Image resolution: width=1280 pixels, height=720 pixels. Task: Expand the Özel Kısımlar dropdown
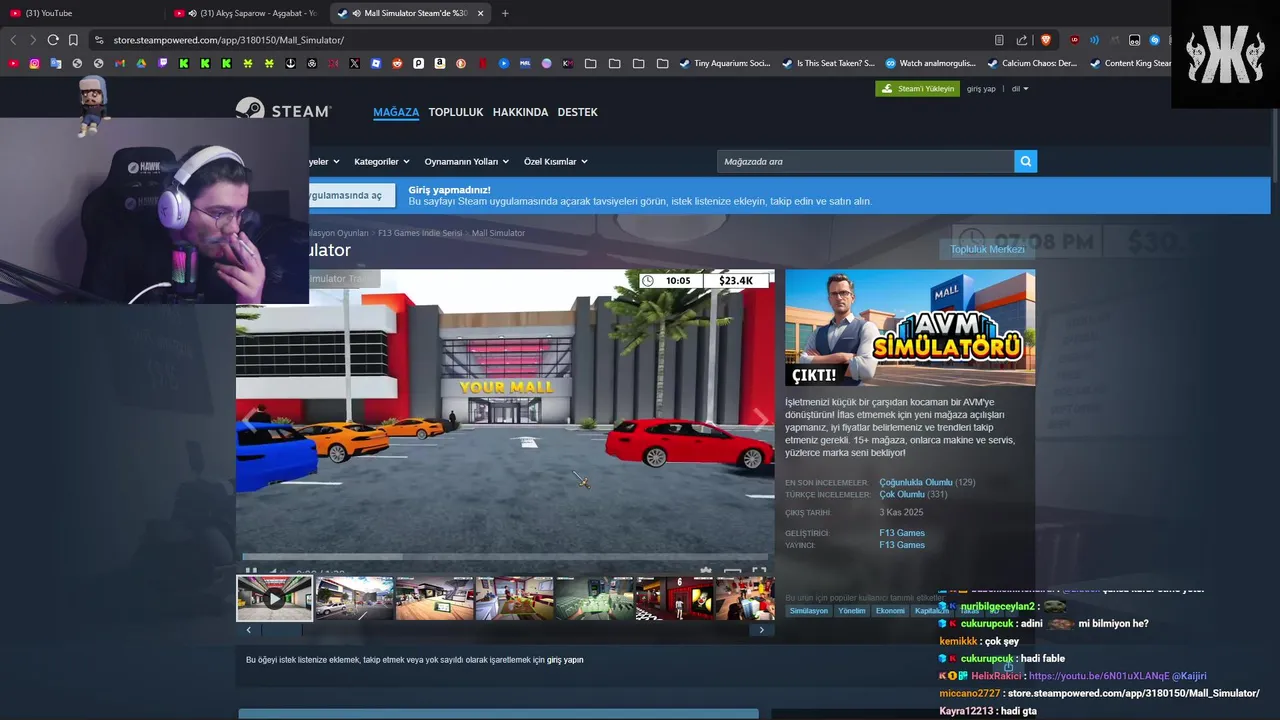[x=555, y=161]
